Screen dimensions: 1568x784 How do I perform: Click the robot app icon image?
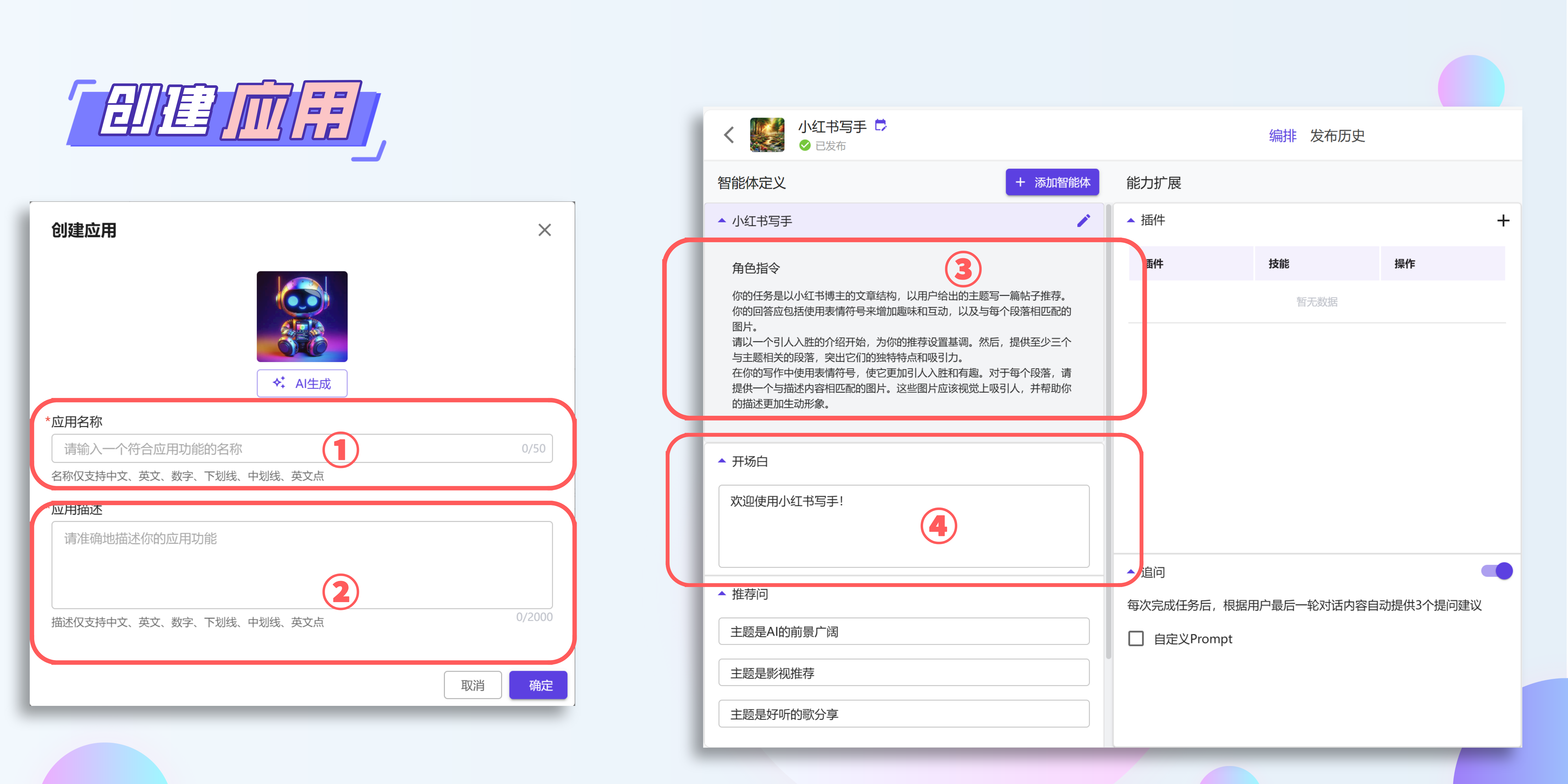point(302,316)
